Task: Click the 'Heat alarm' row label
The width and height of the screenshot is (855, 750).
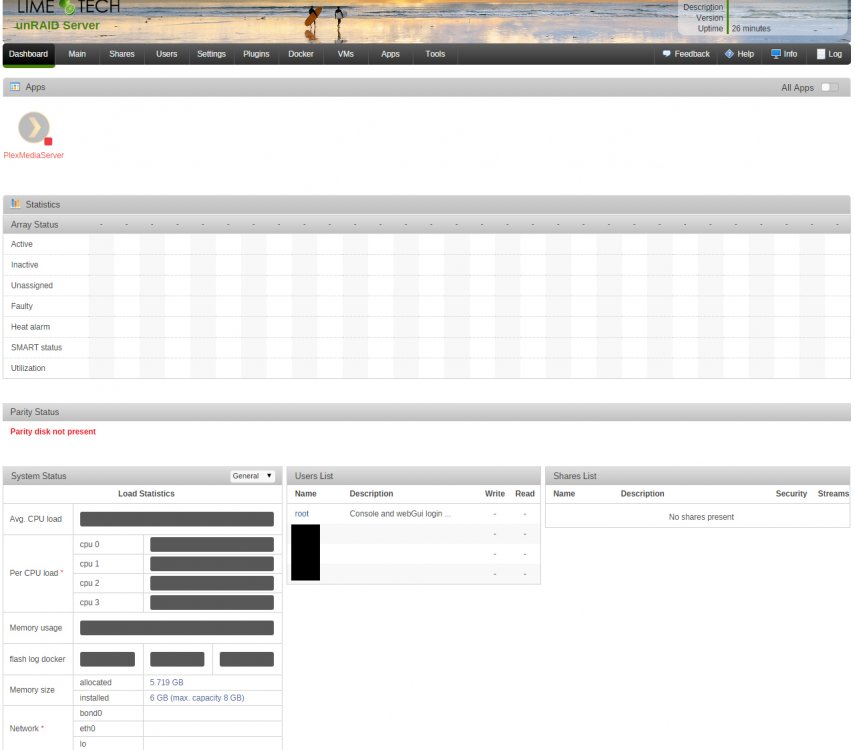Action: click(x=31, y=327)
